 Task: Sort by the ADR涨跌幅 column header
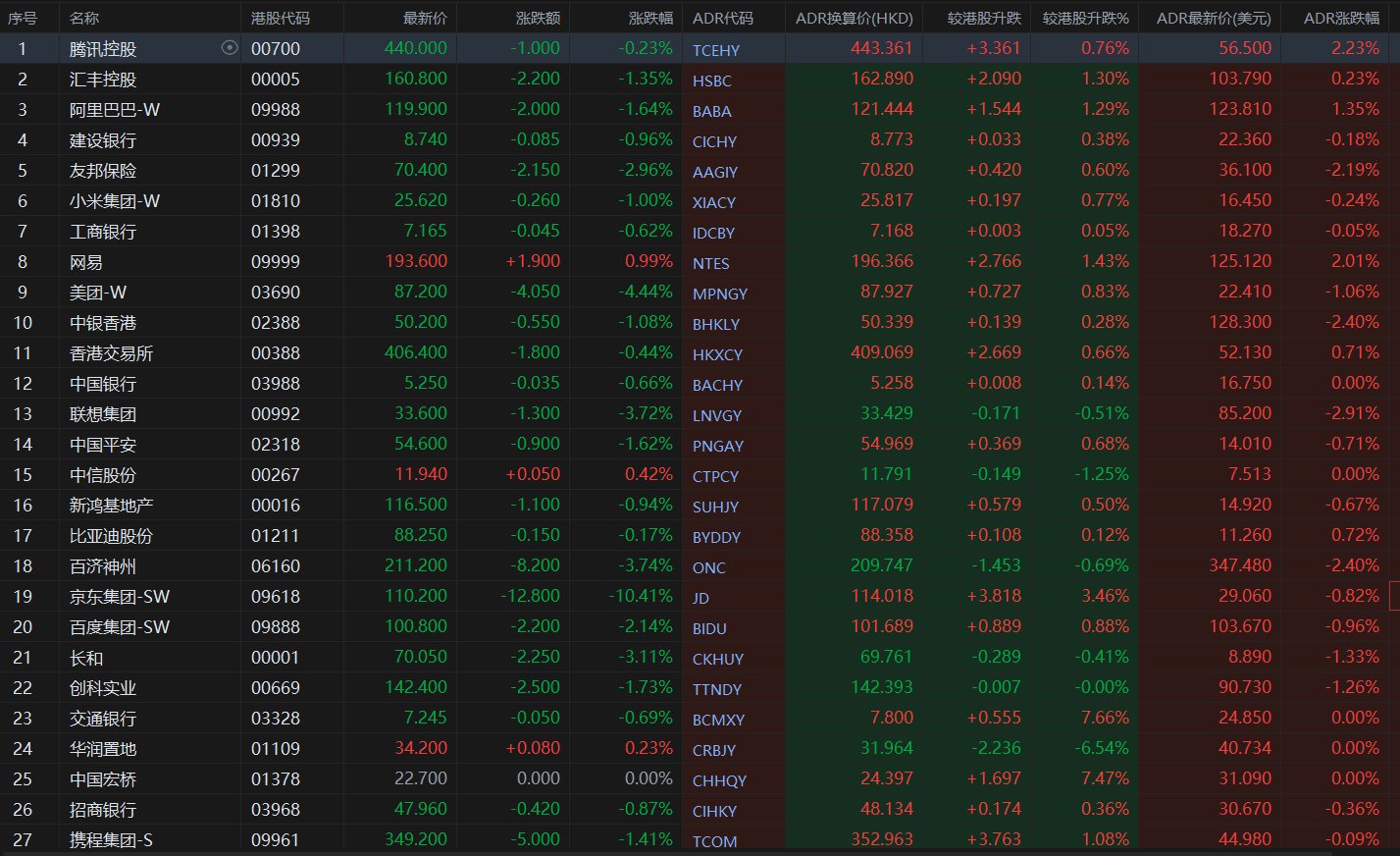coord(1341,18)
